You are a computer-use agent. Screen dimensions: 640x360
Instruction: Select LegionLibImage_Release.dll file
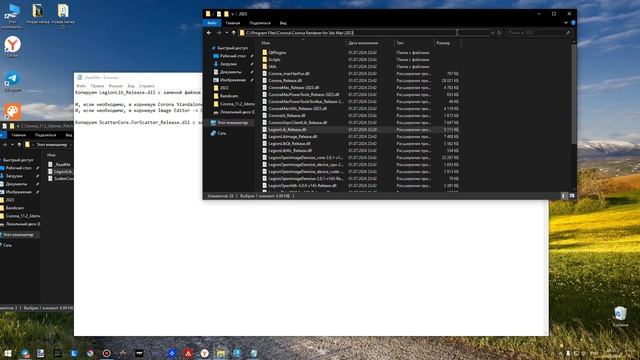tap(293, 136)
